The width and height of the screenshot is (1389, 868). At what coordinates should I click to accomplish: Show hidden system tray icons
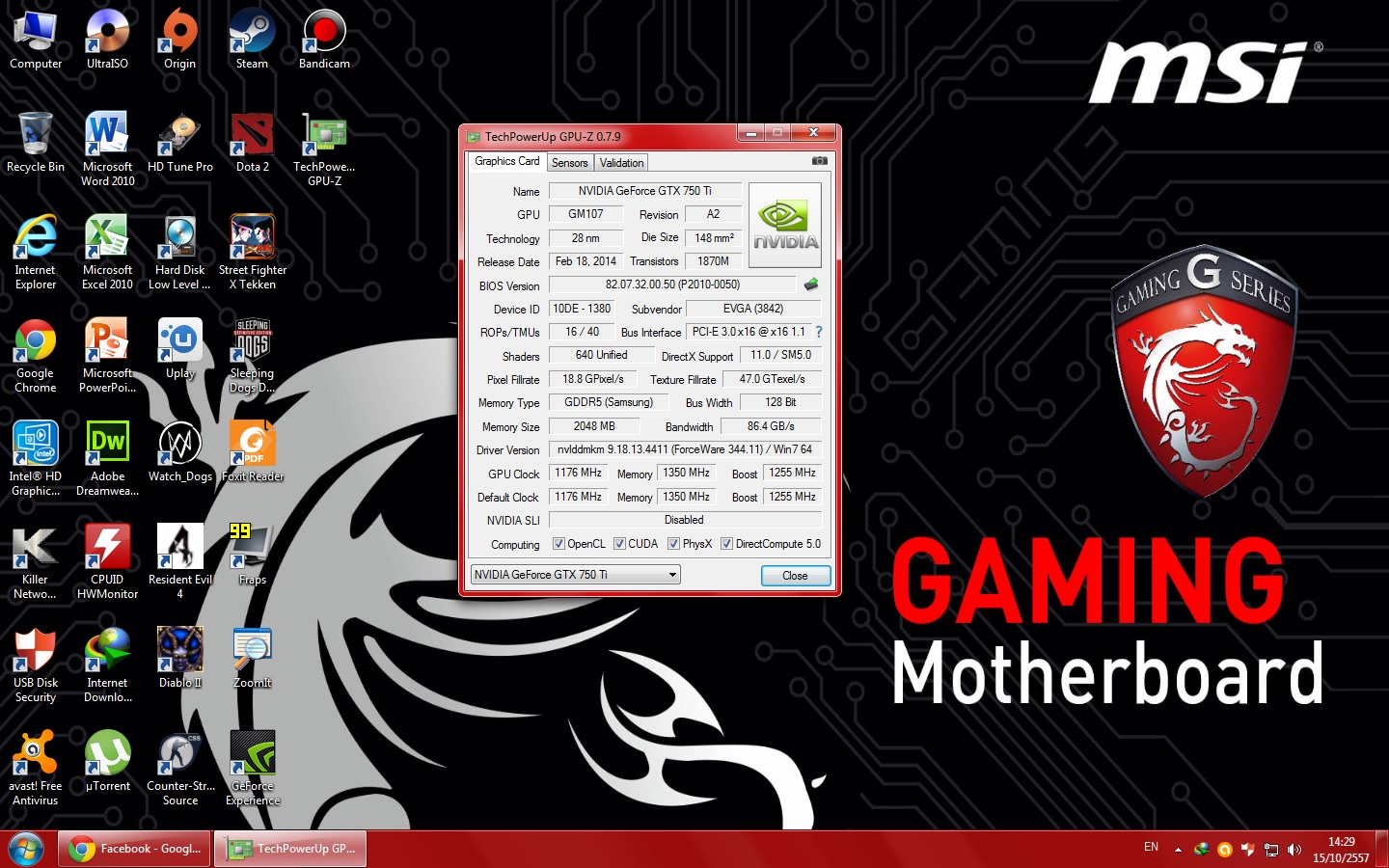1178,850
